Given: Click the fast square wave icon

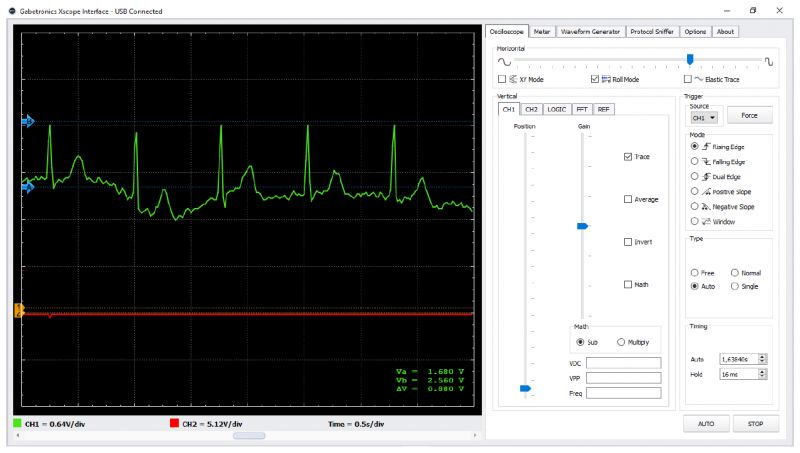Looking at the screenshot, I should pyautogui.click(x=769, y=62).
